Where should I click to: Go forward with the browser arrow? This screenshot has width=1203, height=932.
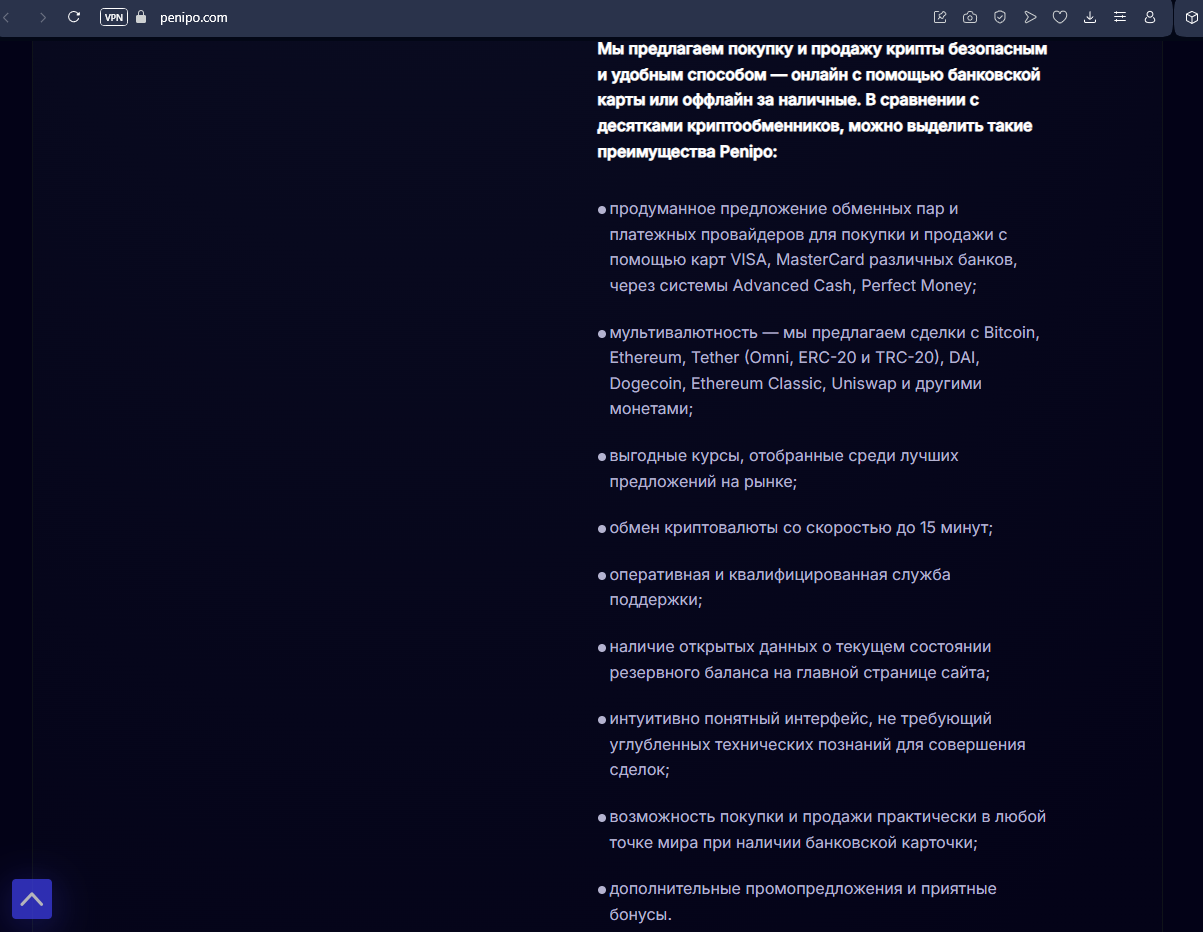click(42, 17)
